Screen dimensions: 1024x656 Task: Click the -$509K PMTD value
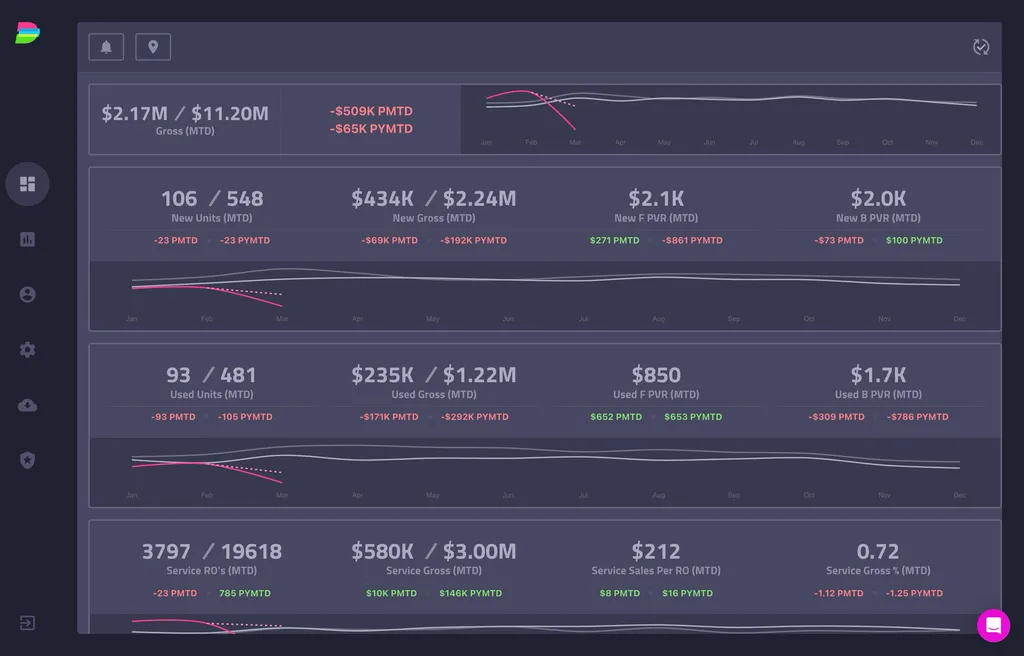(x=371, y=111)
